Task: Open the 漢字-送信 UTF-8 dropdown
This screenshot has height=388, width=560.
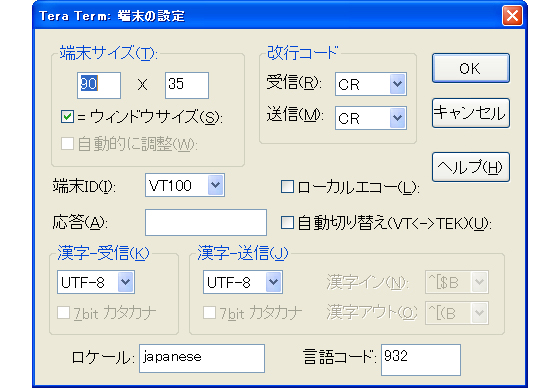Action: pos(243,282)
